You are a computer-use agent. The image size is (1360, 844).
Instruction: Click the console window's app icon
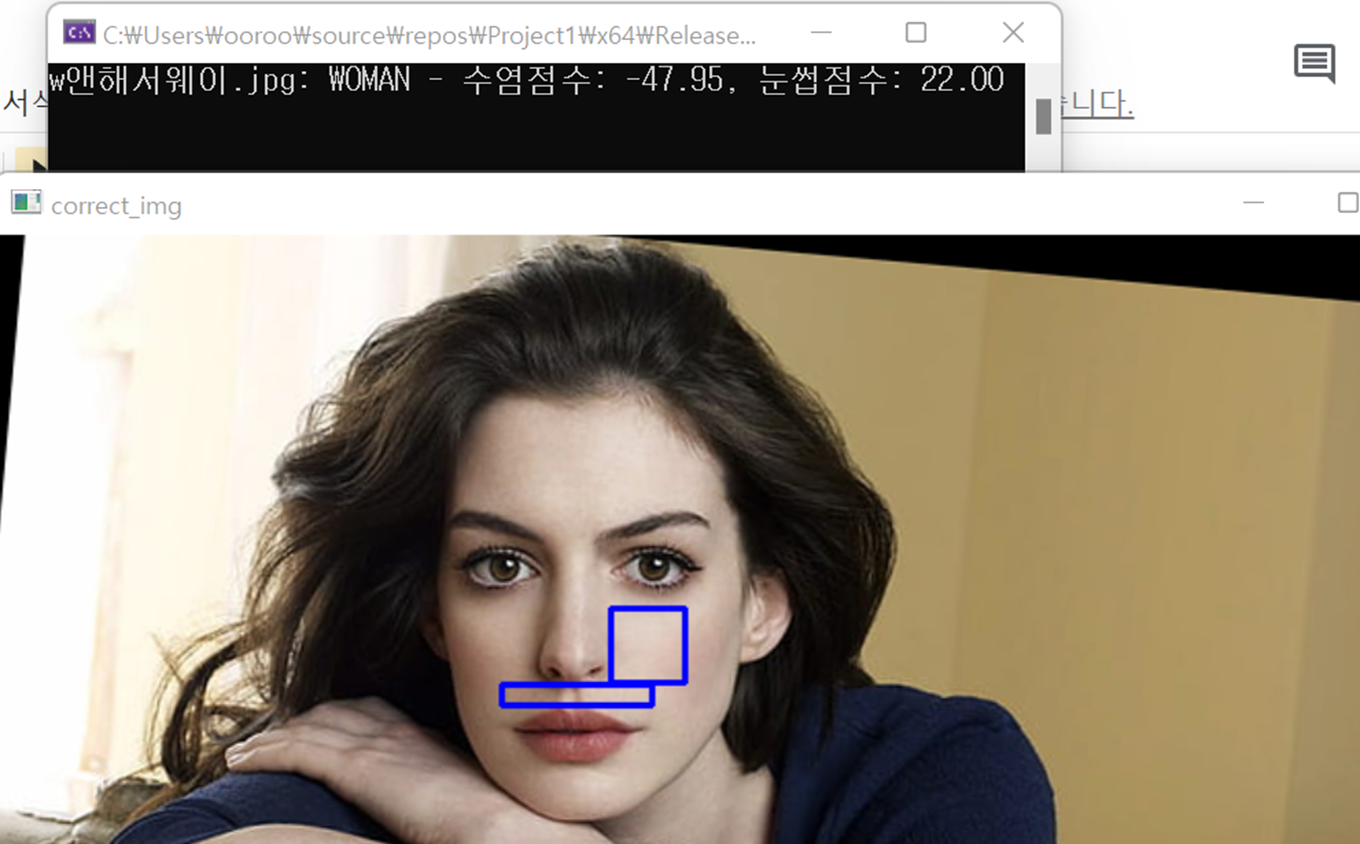pos(79,33)
